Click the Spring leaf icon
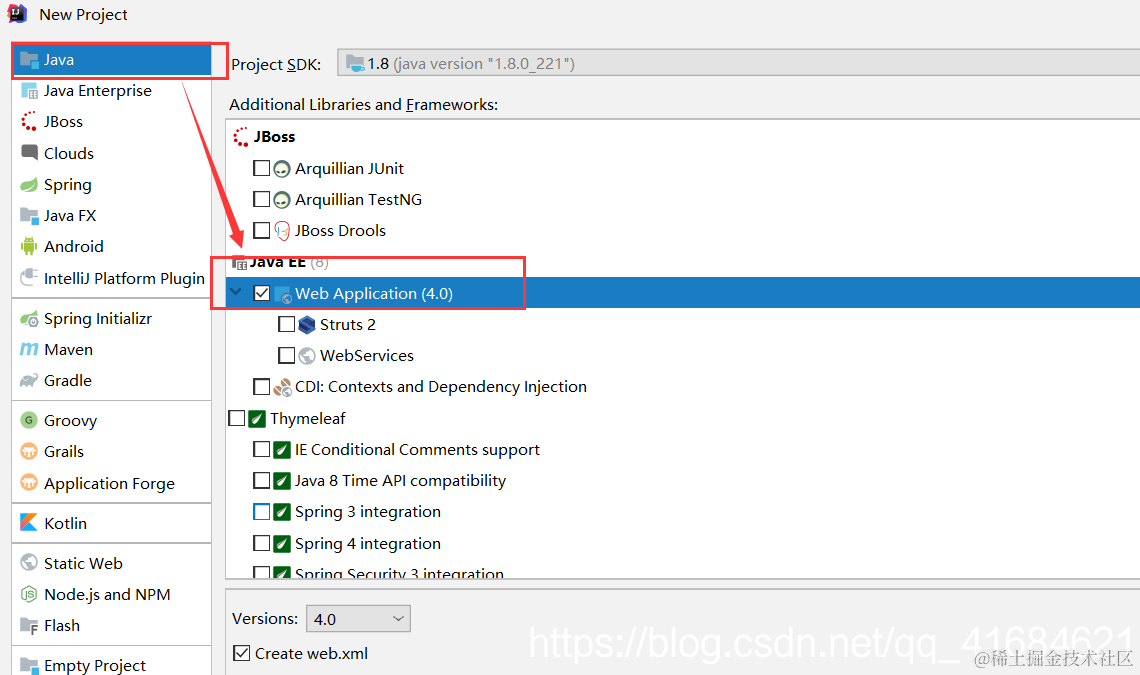The width and height of the screenshot is (1140, 675). pyautogui.click(x=29, y=185)
